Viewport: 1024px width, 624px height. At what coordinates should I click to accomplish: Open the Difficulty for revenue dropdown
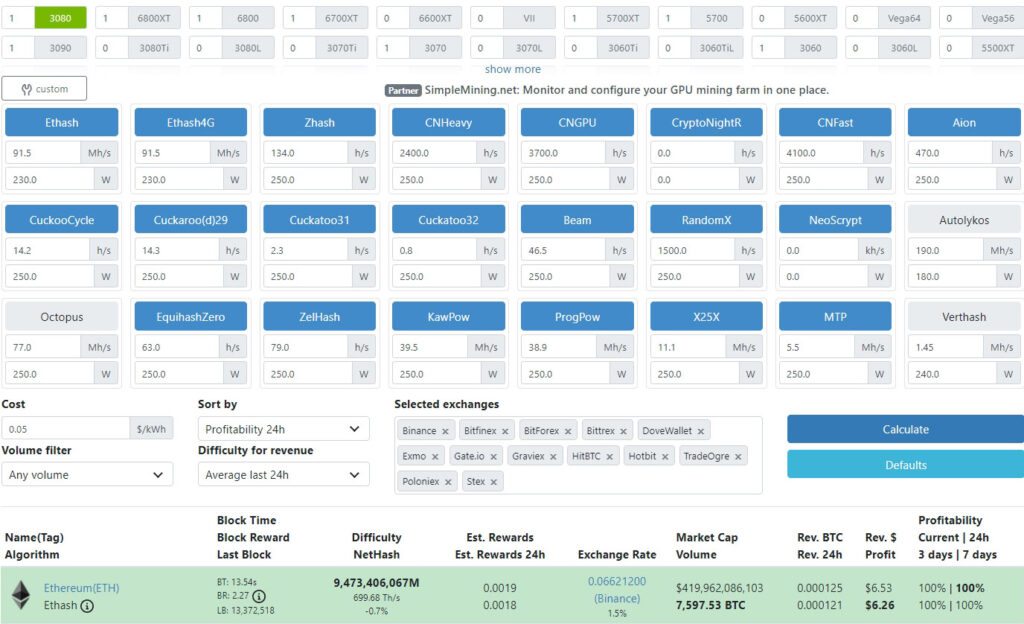pos(283,475)
